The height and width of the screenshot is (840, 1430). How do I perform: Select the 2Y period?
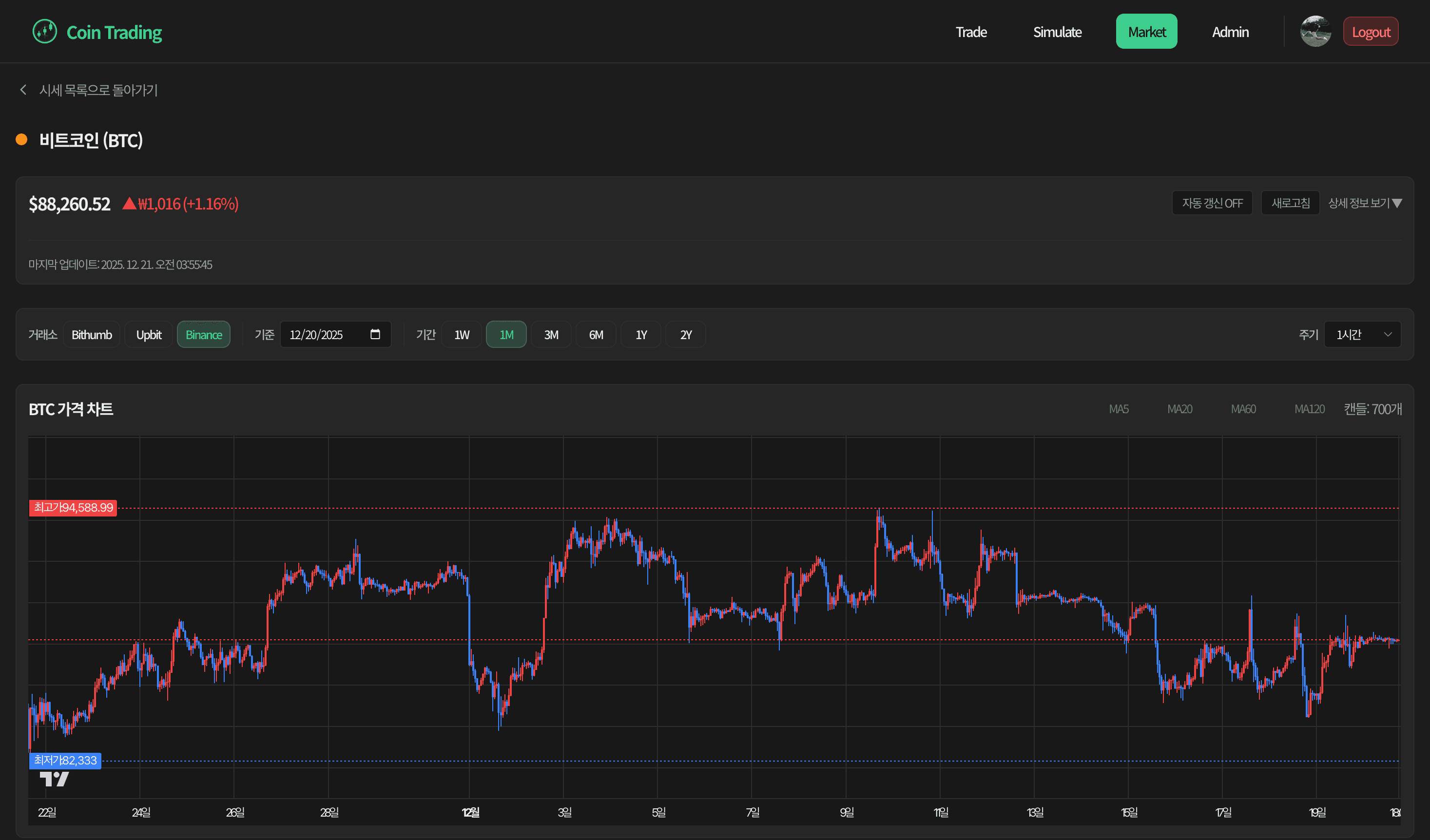click(685, 335)
